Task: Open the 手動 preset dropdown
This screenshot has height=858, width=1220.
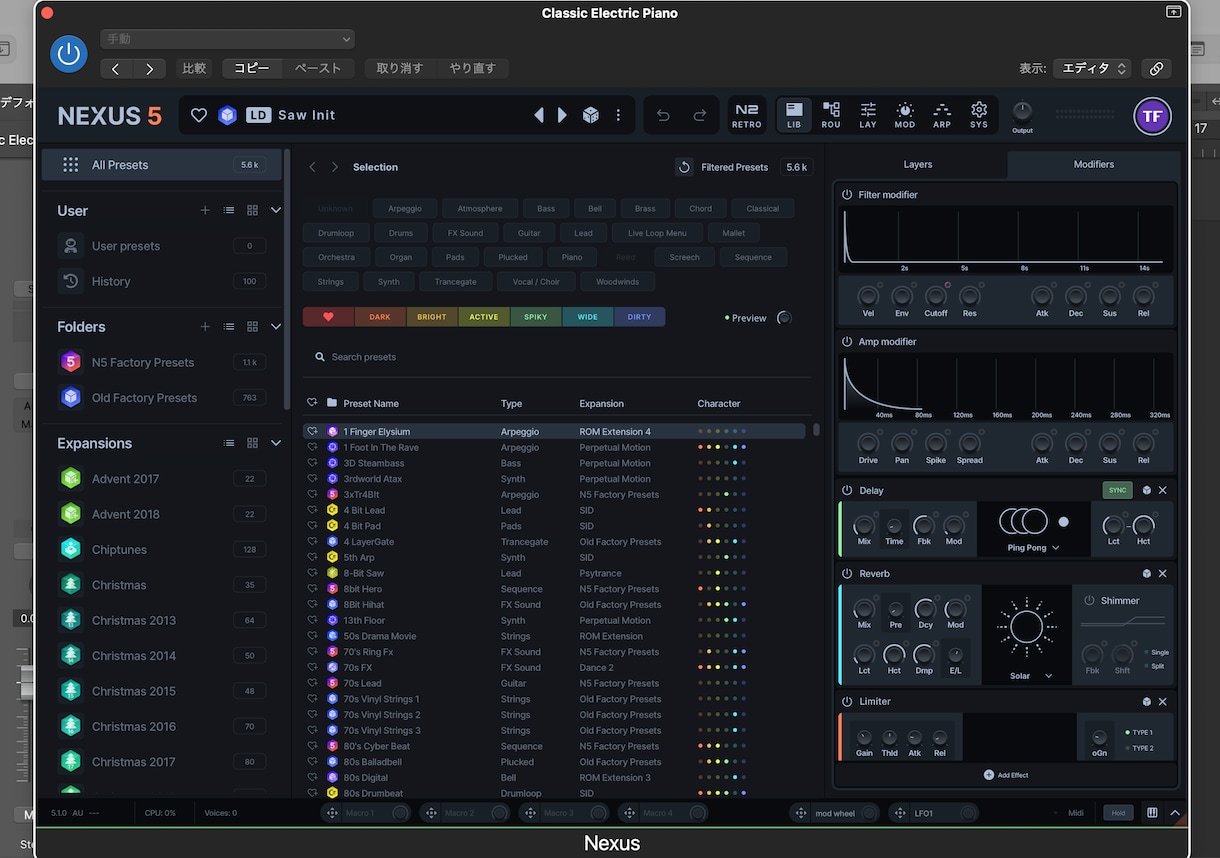Action: point(228,39)
